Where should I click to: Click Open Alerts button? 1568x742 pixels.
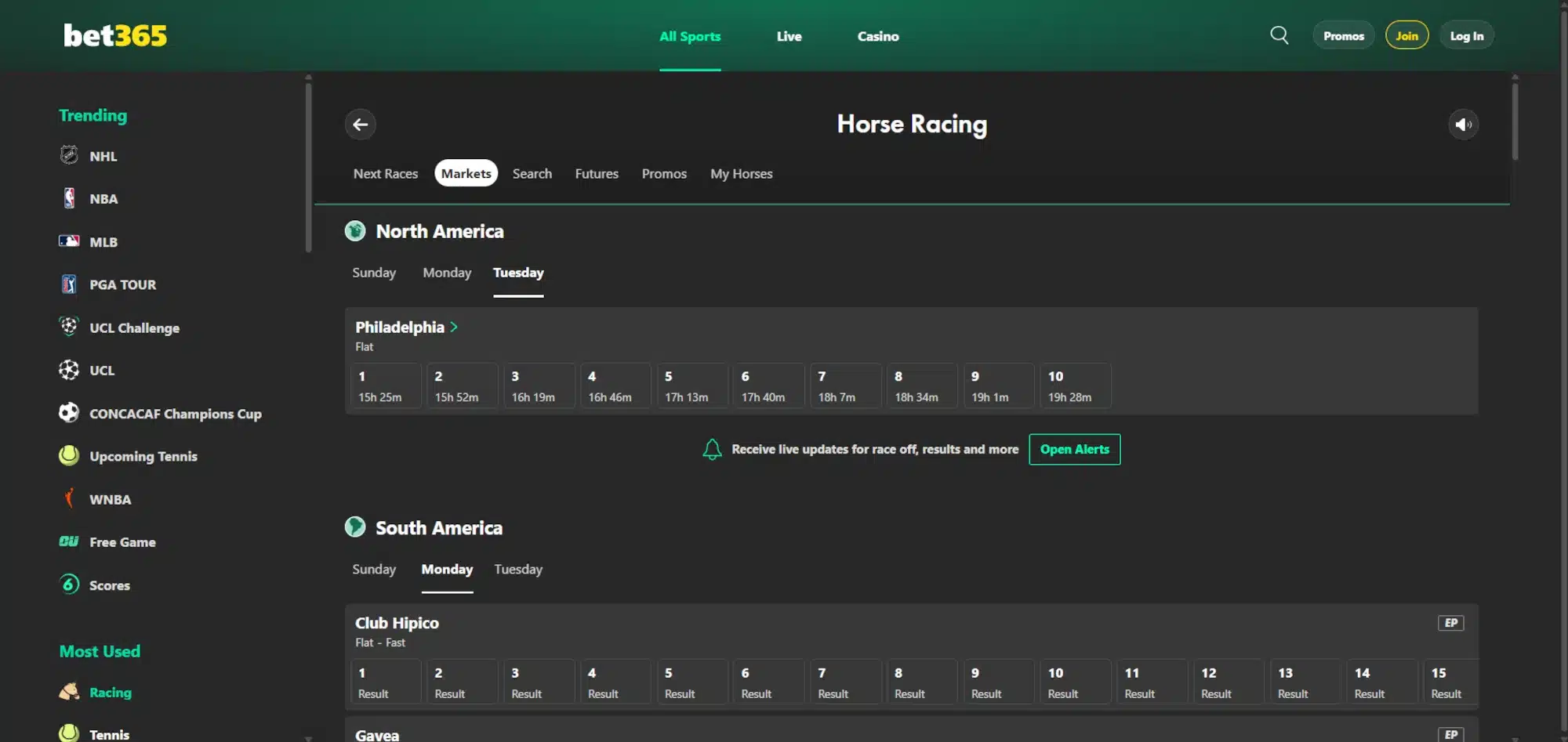[1074, 449]
